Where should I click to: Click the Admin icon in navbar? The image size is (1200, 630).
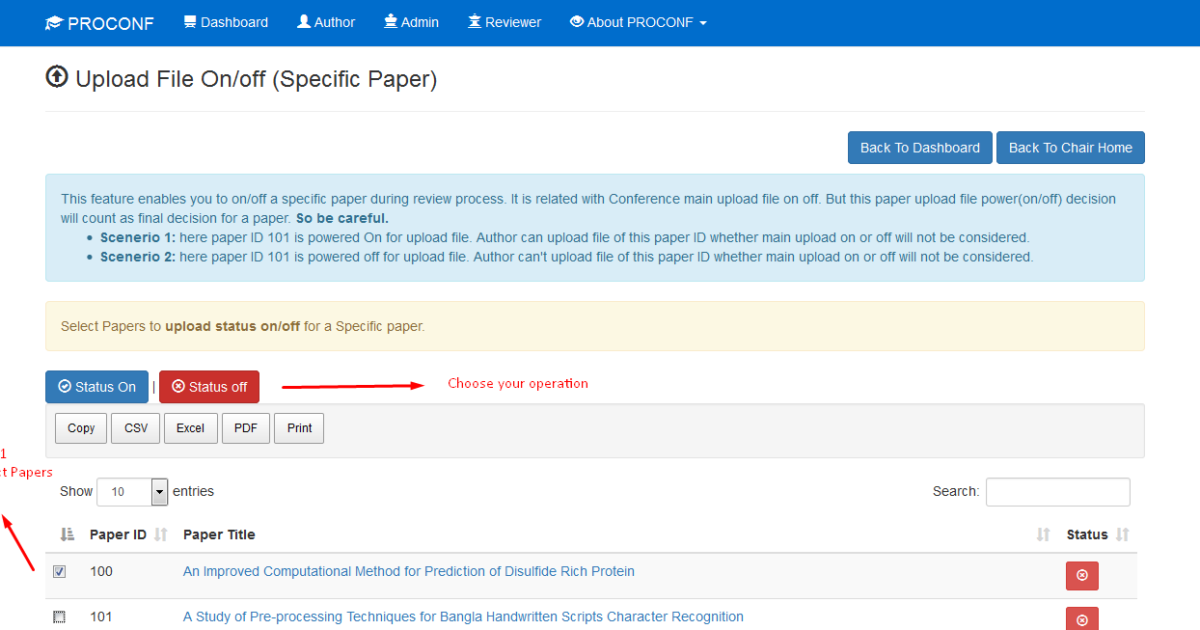pyautogui.click(x=391, y=22)
